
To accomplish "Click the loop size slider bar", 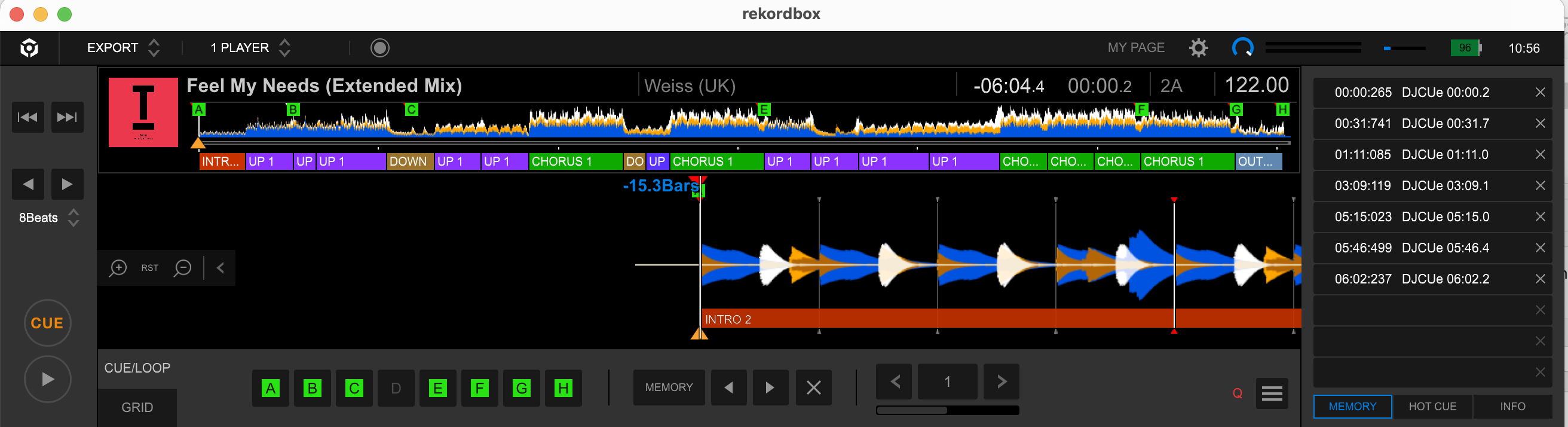I will tap(947, 410).
